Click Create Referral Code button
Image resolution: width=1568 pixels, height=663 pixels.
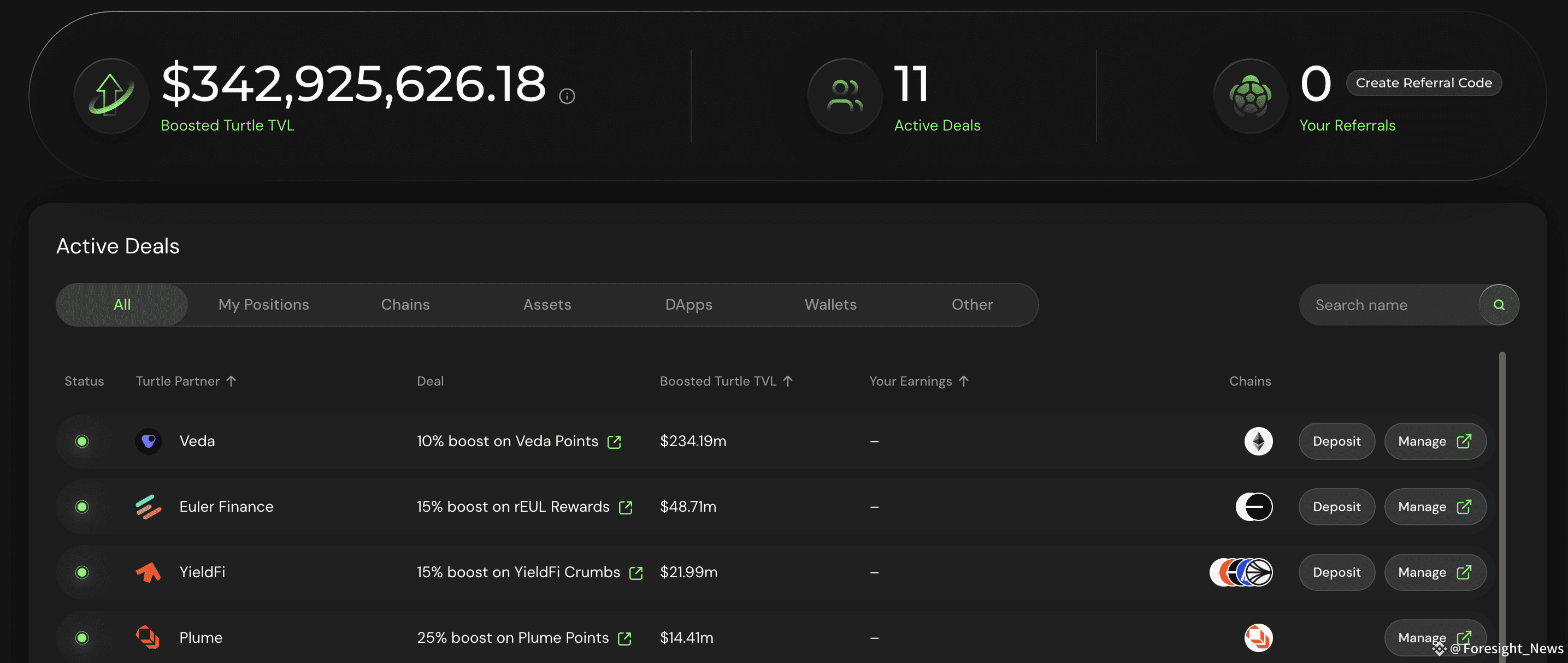tap(1424, 82)
